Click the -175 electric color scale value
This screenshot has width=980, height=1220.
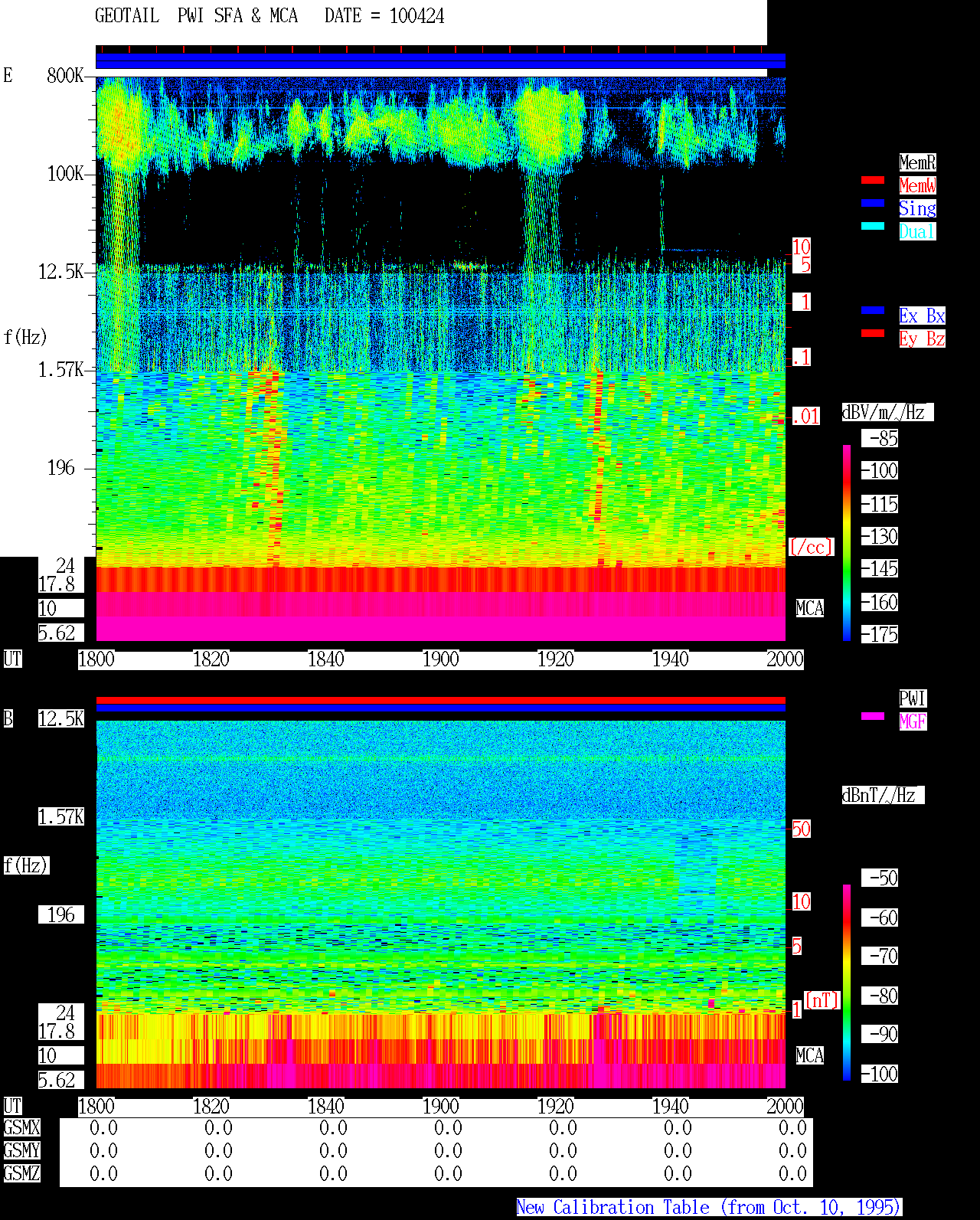(x=880, y=634)
